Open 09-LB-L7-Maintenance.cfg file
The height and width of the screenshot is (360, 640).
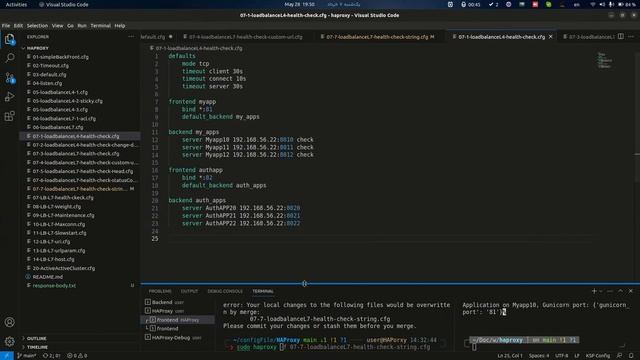63,216
